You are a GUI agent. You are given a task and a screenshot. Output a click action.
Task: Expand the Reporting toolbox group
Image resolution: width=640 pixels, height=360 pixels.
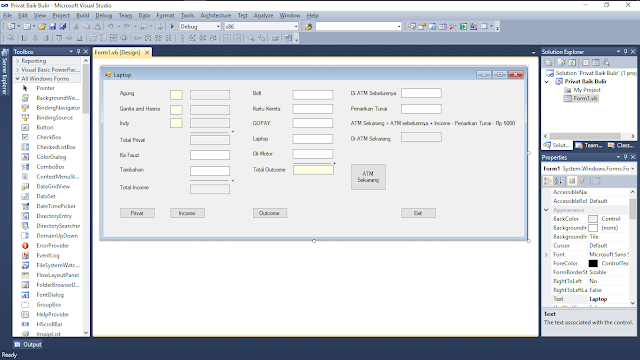point(18,61)
